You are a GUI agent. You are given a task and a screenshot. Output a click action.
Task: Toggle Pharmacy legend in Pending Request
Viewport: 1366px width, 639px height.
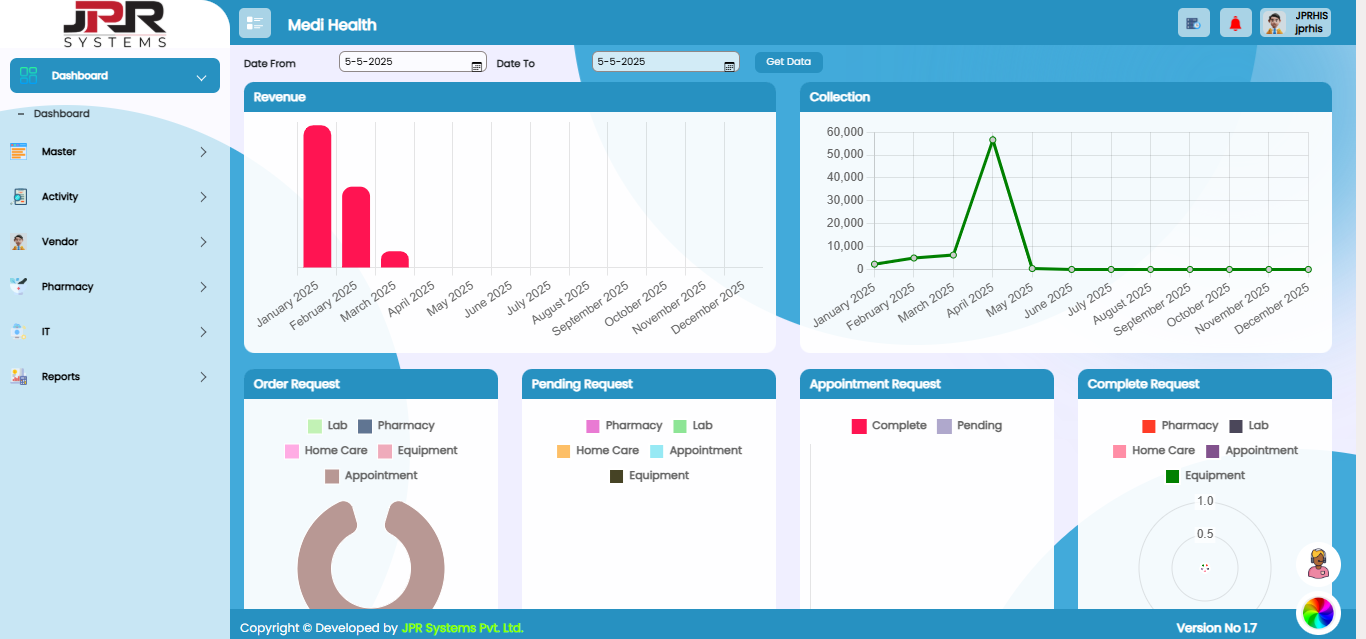click(623, 426)
